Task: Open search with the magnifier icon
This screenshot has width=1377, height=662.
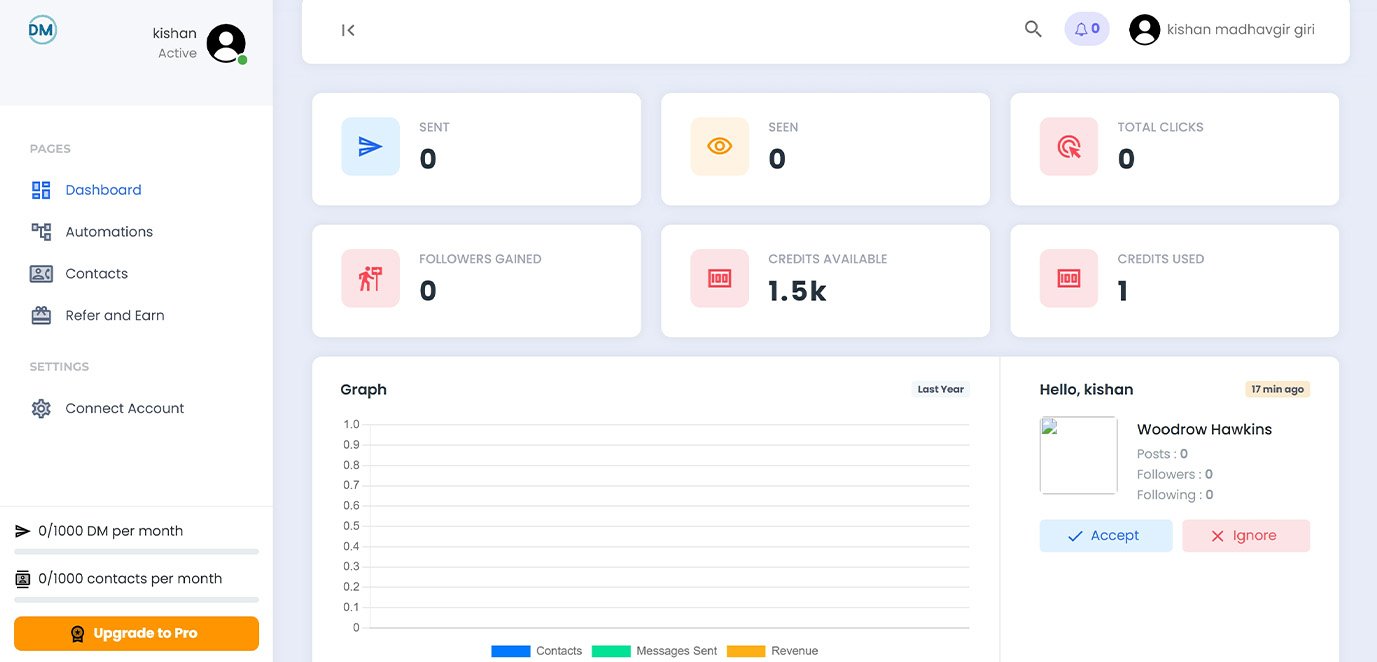Action: [1033, 29]
